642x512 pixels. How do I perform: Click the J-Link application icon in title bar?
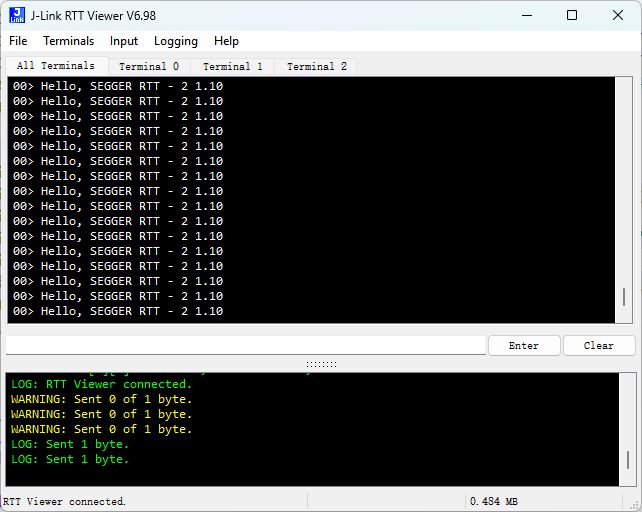pyautogui.click(x=17, y=16)
